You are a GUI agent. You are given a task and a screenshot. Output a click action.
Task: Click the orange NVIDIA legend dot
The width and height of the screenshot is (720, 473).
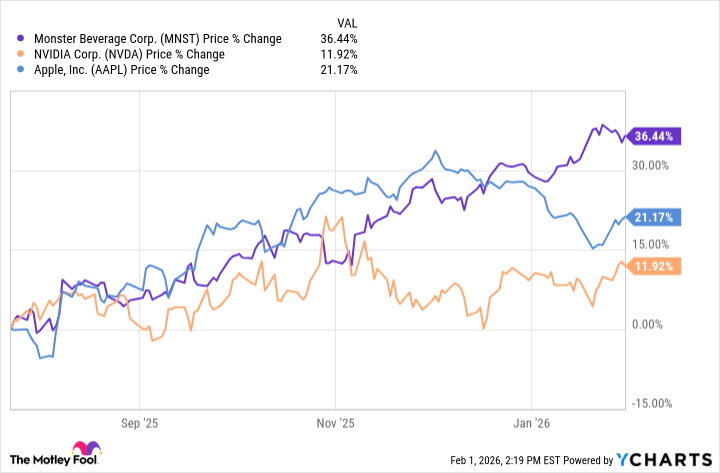tap(21, 54)
